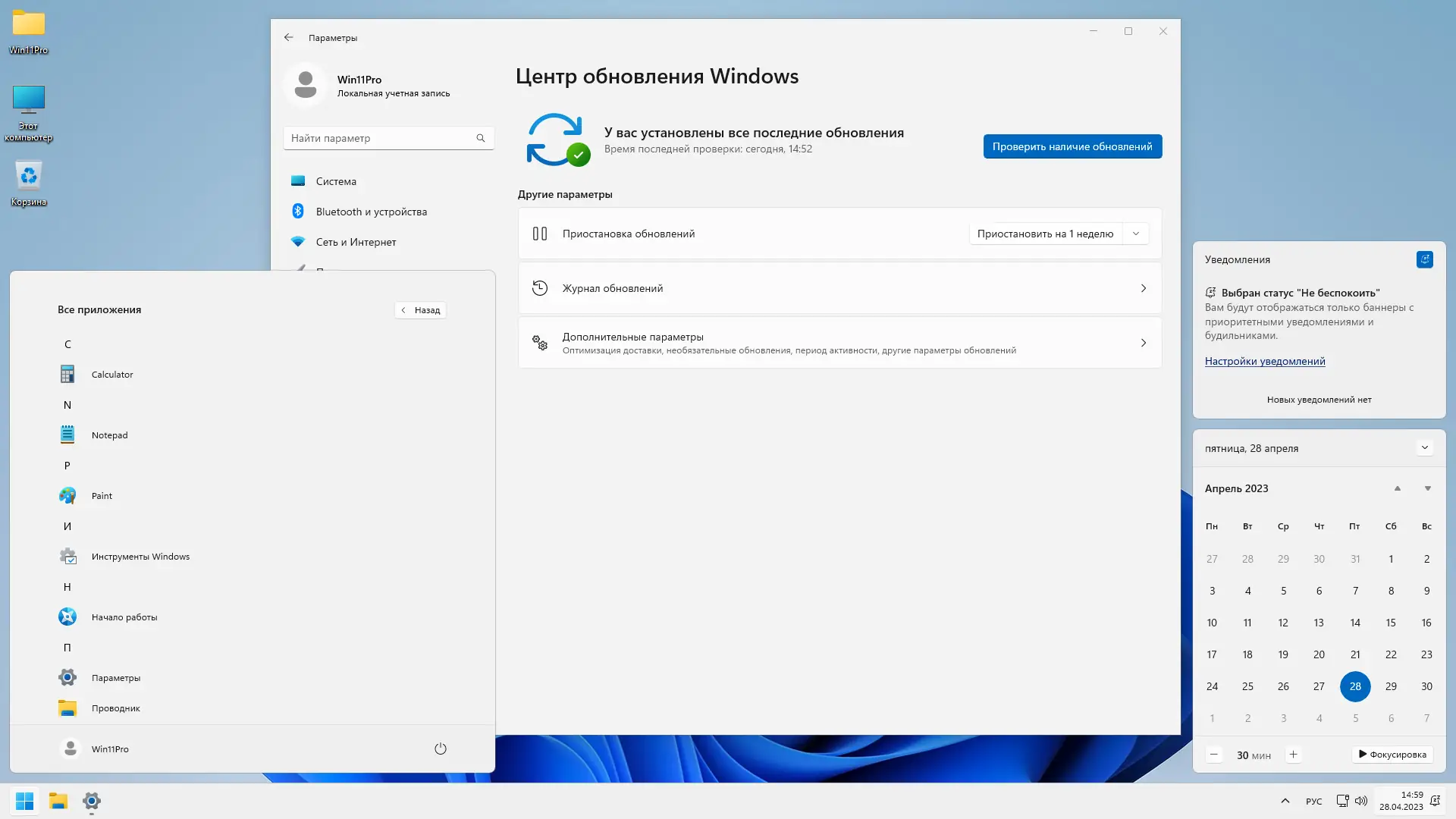Increase focus time with plus button

pos(1294,755)
